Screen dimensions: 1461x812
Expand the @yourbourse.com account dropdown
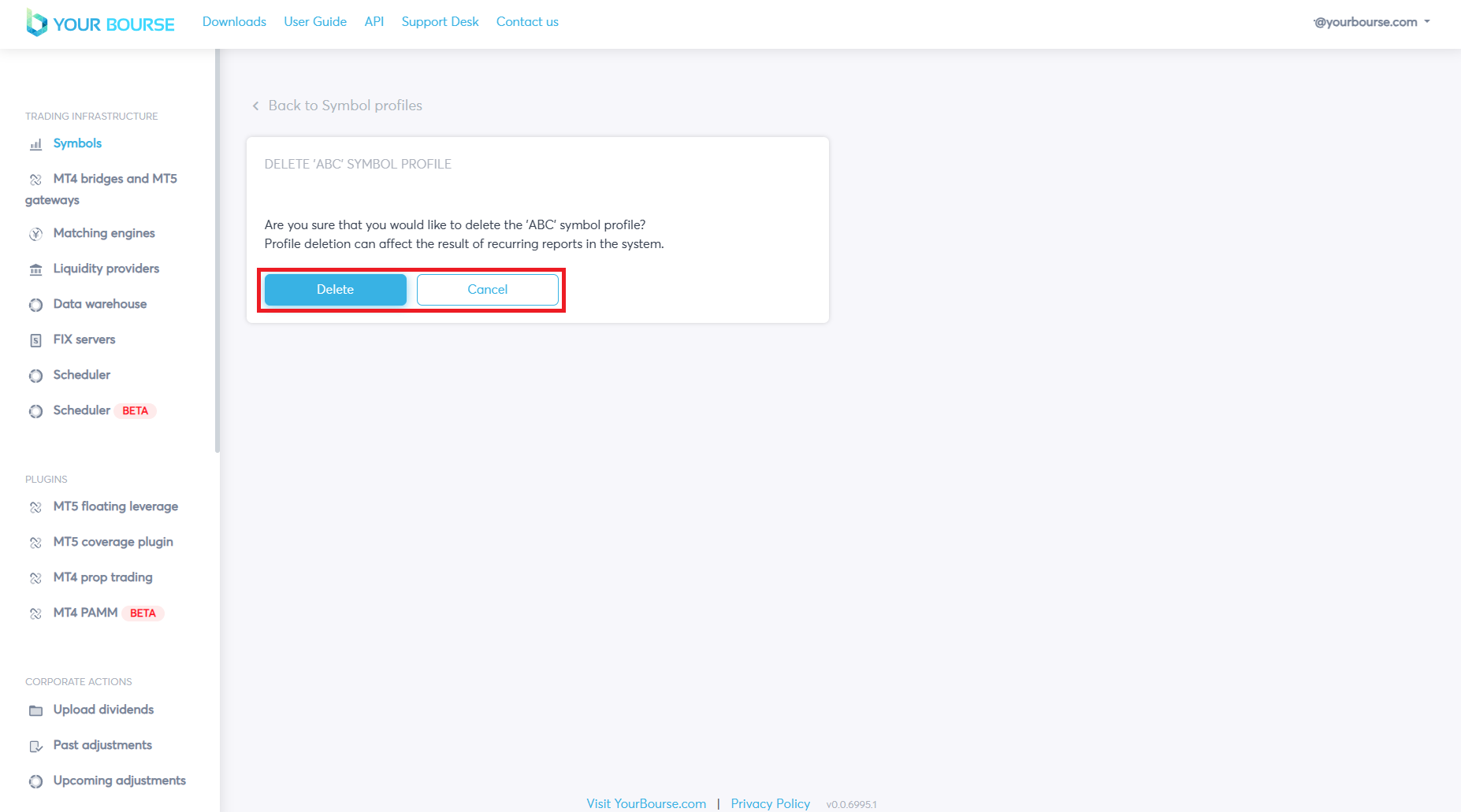pos(1371,22)
